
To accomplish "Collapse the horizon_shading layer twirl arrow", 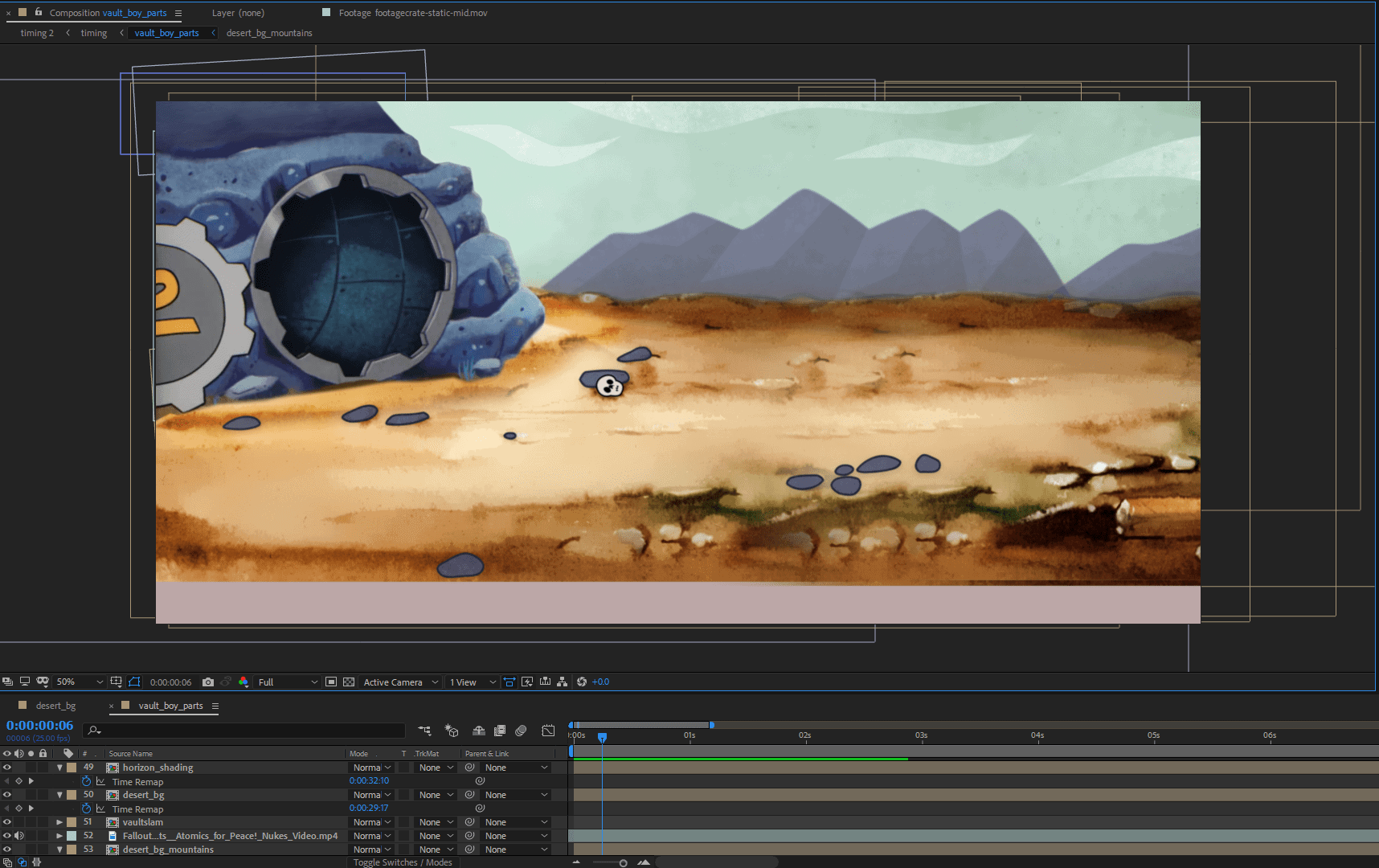I will tap(59, 768).
